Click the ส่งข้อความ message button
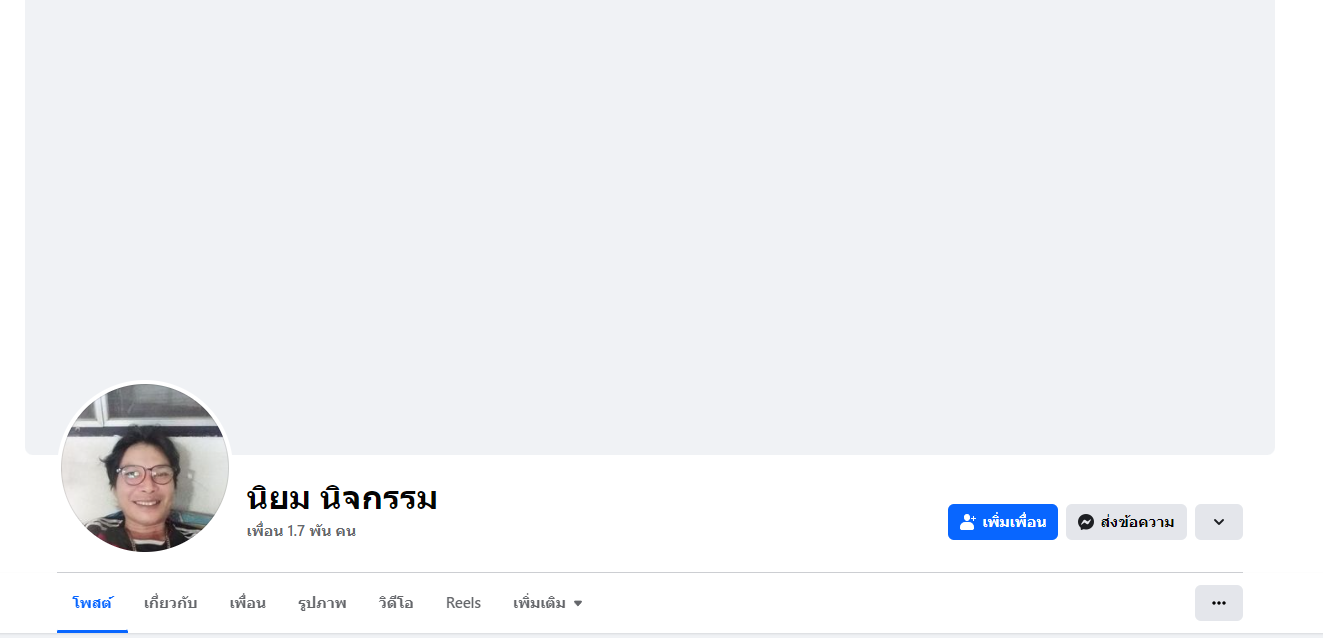This screenshot has height=638, width=1323. click(x=1126, y=522)
